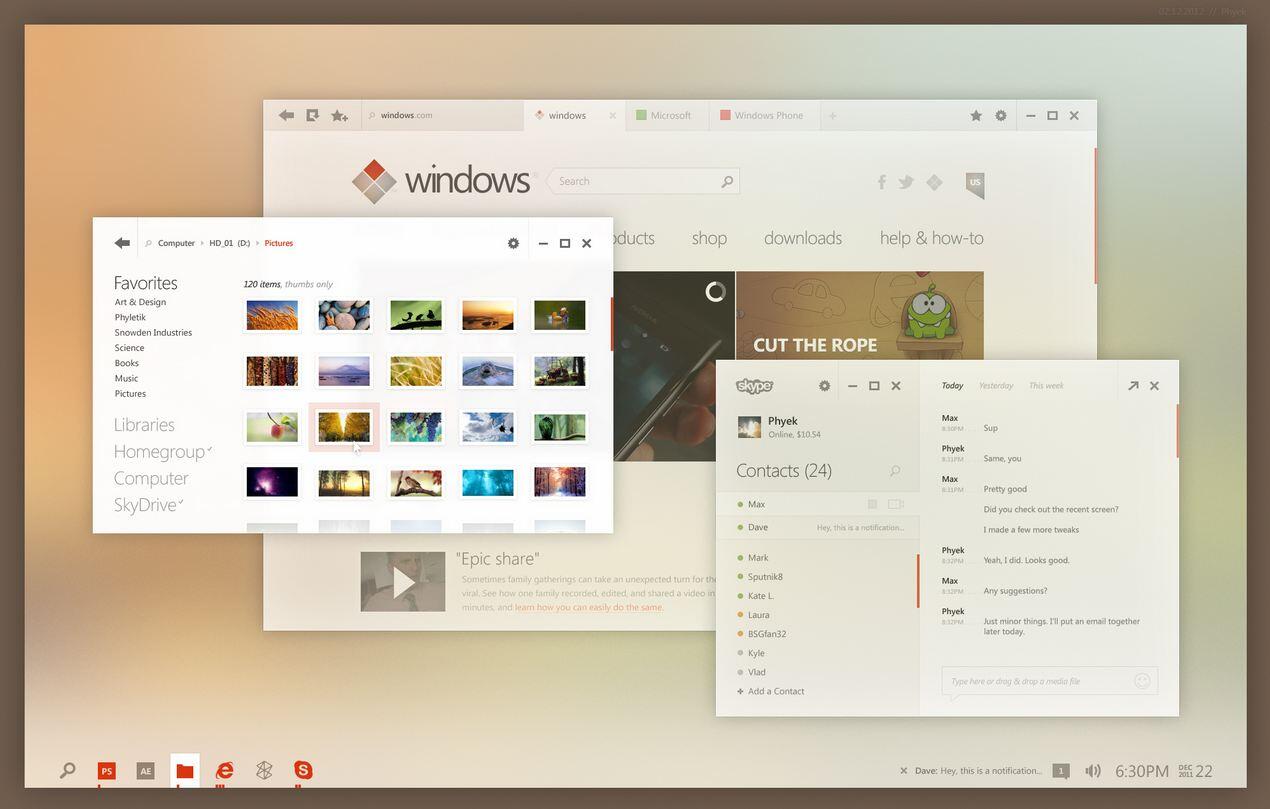
Task: Go back in the browser window
Action: point(286,115)
